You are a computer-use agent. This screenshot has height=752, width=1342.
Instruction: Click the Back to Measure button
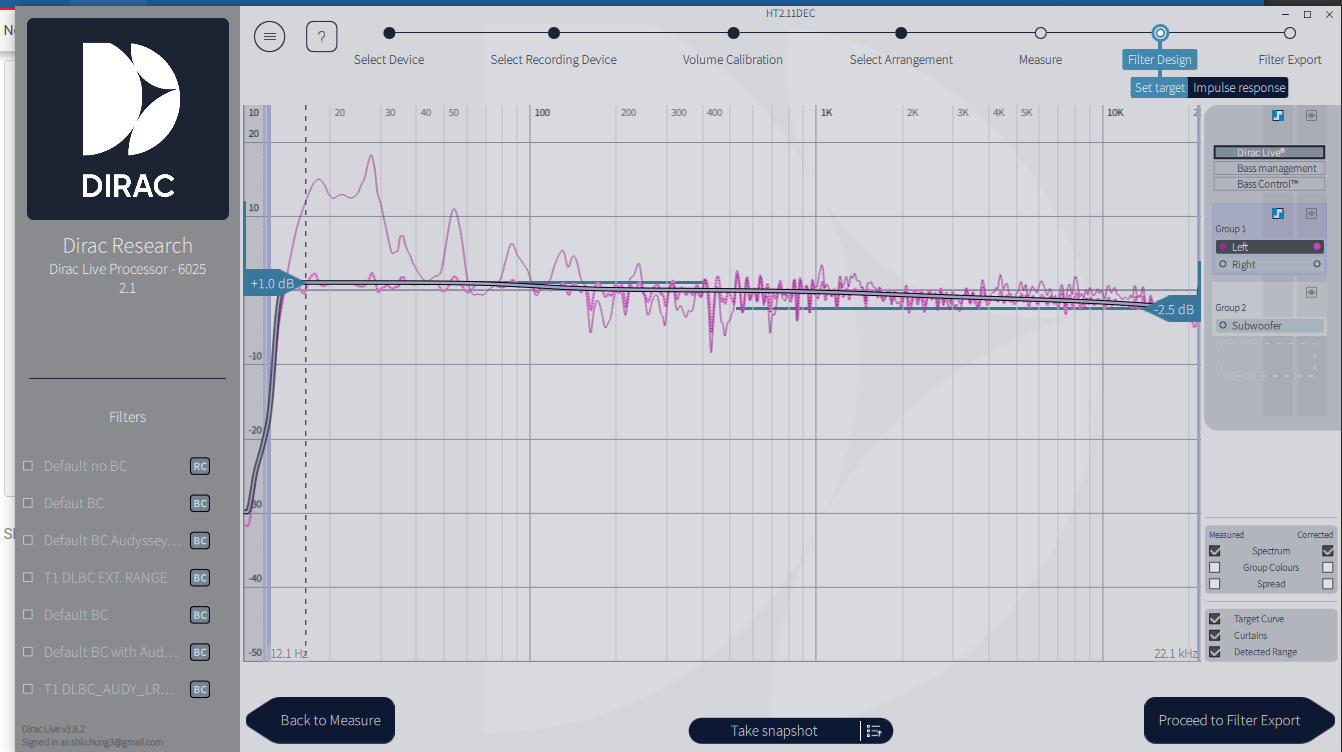[330, 720]
